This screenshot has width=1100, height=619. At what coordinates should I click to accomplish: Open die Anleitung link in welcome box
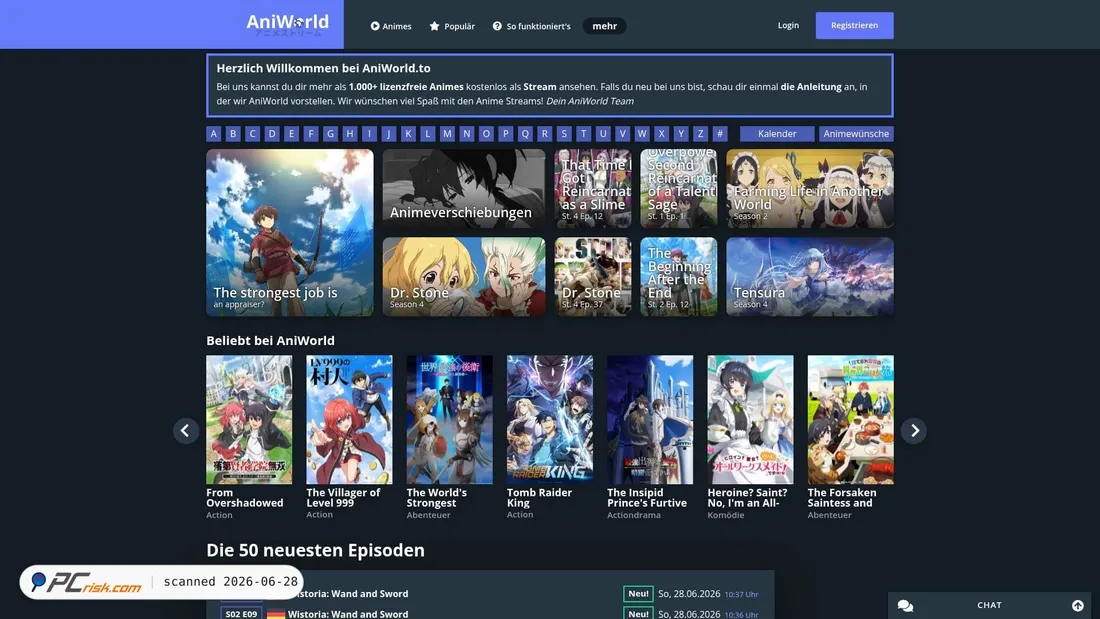(x=810, y=87)
